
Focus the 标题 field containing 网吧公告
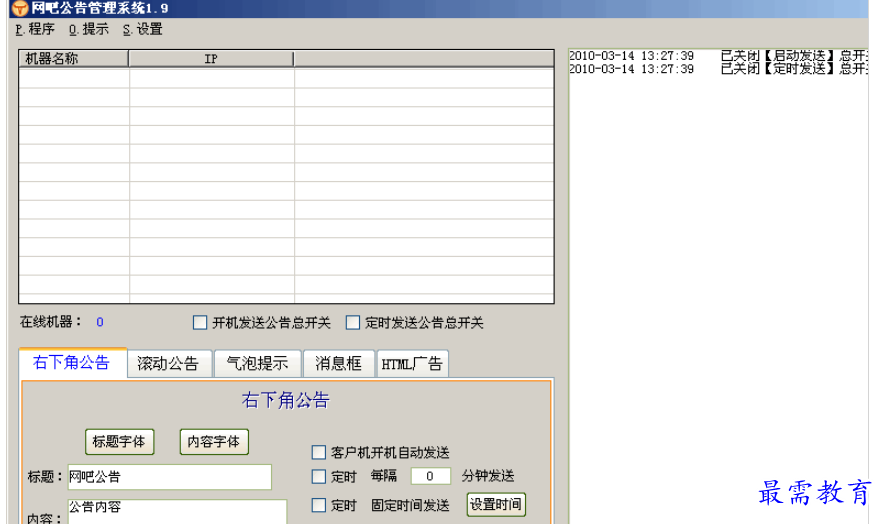tap(169, 477)
